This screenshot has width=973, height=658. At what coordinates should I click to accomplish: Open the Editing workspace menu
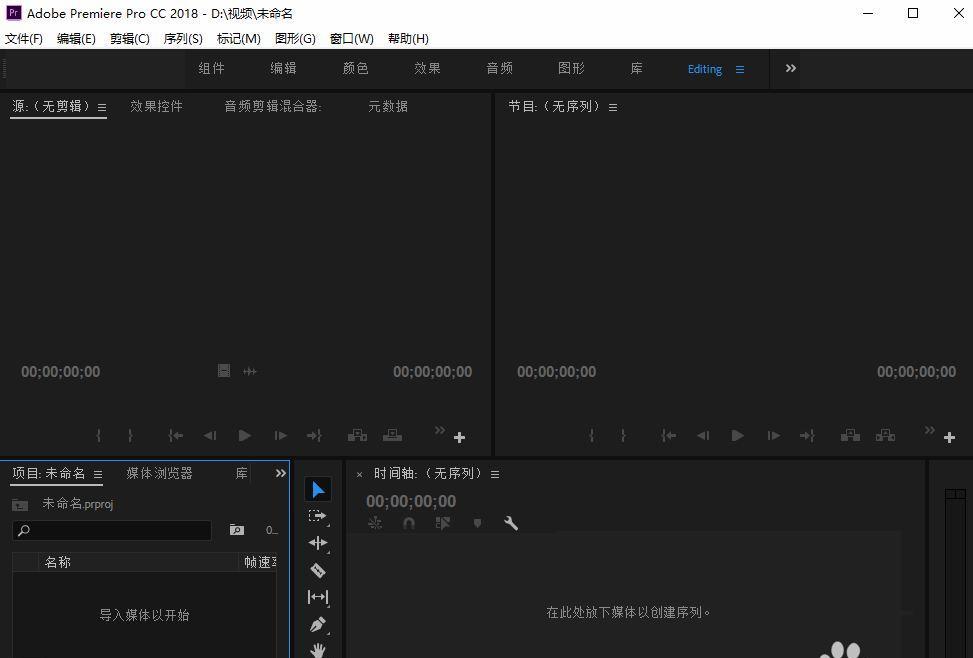pos(740,69)
